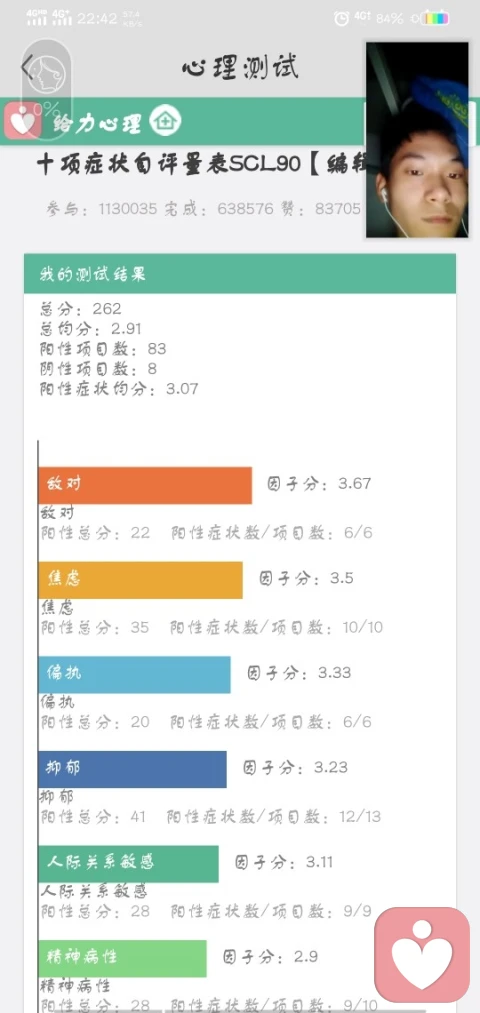The height and width of the screenshot is (1013, 480).
Task: Select the yellow 焦虑 factor bar
Action: (x=140, y=580)
